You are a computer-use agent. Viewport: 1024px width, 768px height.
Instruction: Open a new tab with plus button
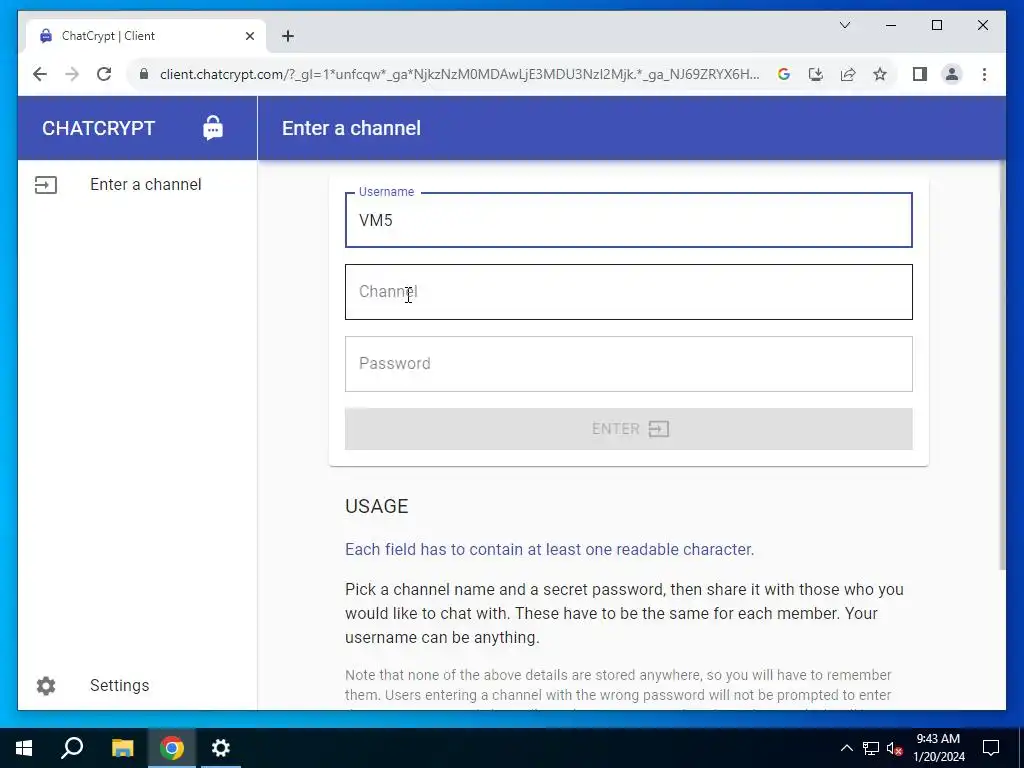[288, 36]
